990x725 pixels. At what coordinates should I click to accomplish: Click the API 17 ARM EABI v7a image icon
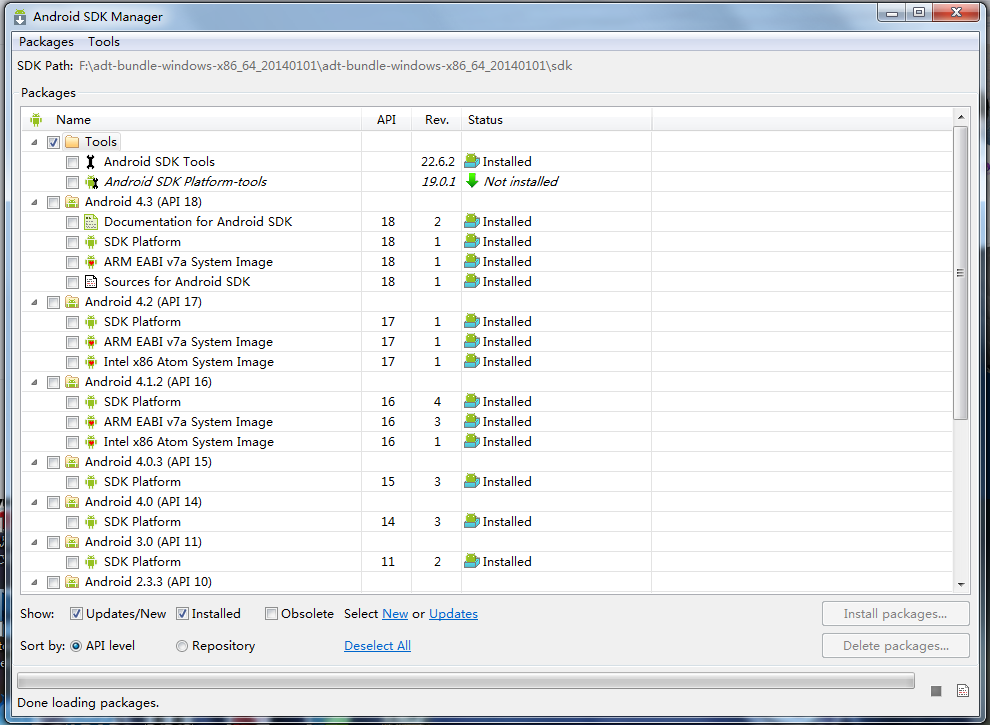coord(91,342)
